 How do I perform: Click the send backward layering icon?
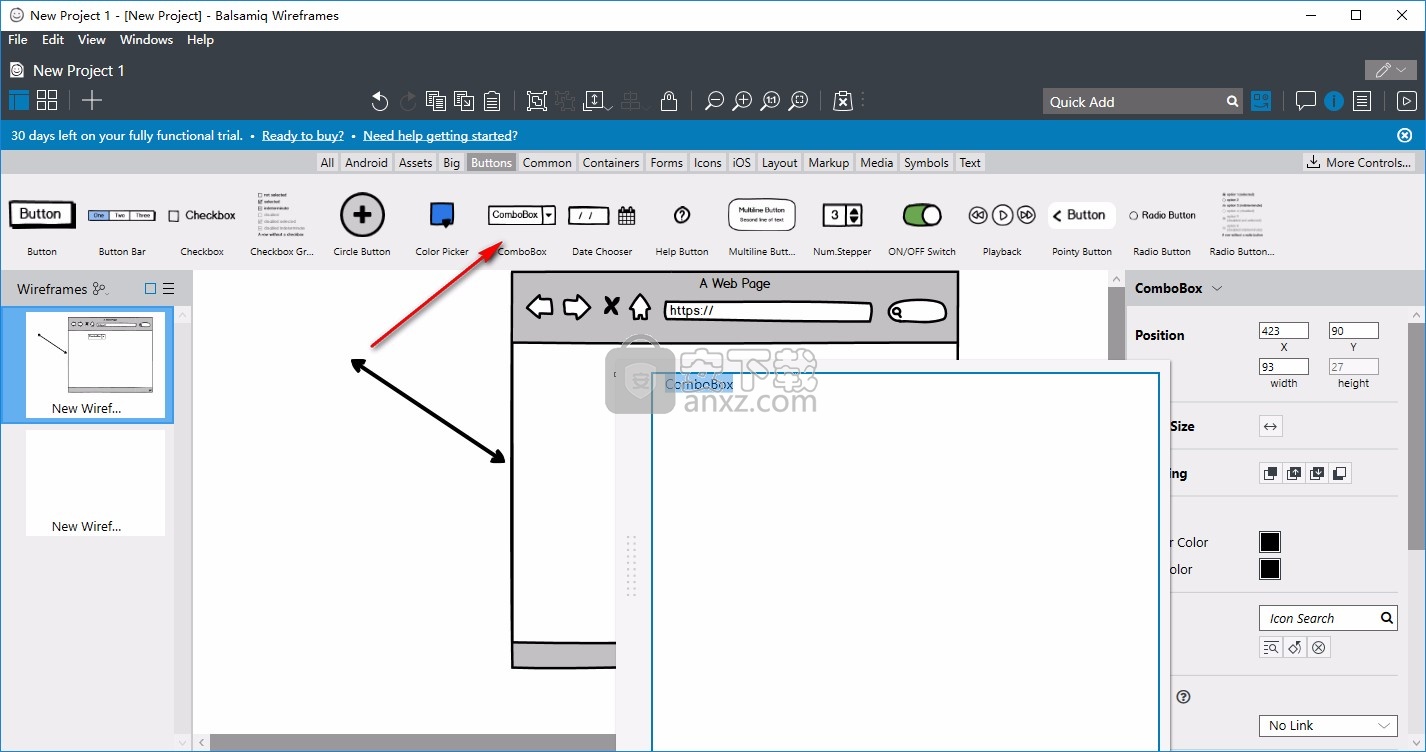1317,473
